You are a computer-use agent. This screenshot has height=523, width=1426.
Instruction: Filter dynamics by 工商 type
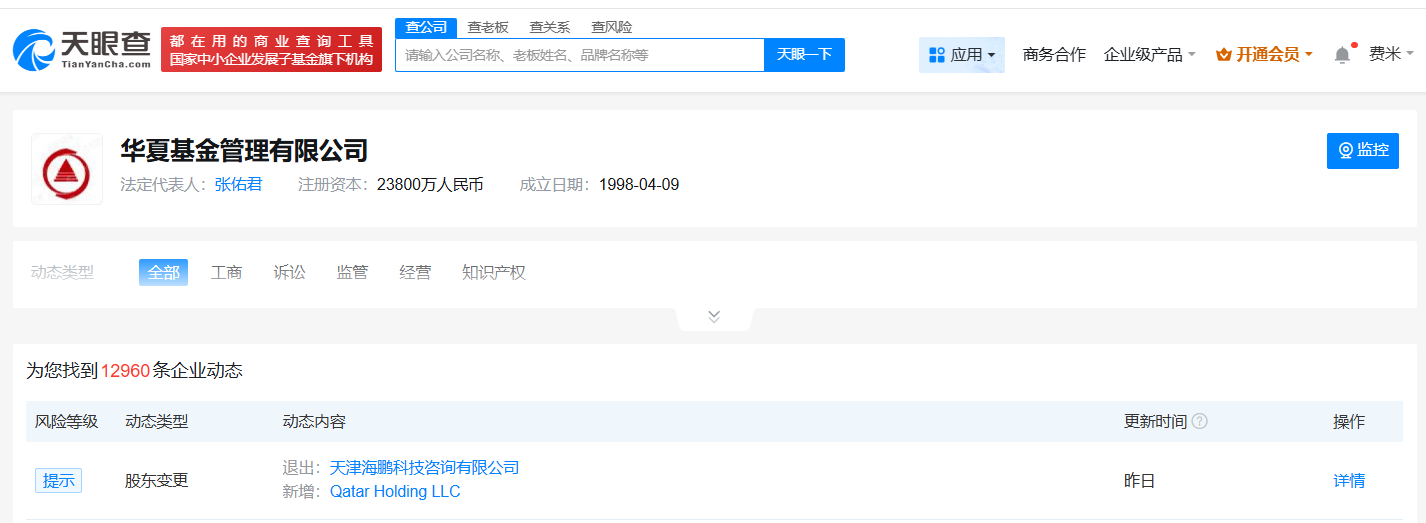click(227, 272)
